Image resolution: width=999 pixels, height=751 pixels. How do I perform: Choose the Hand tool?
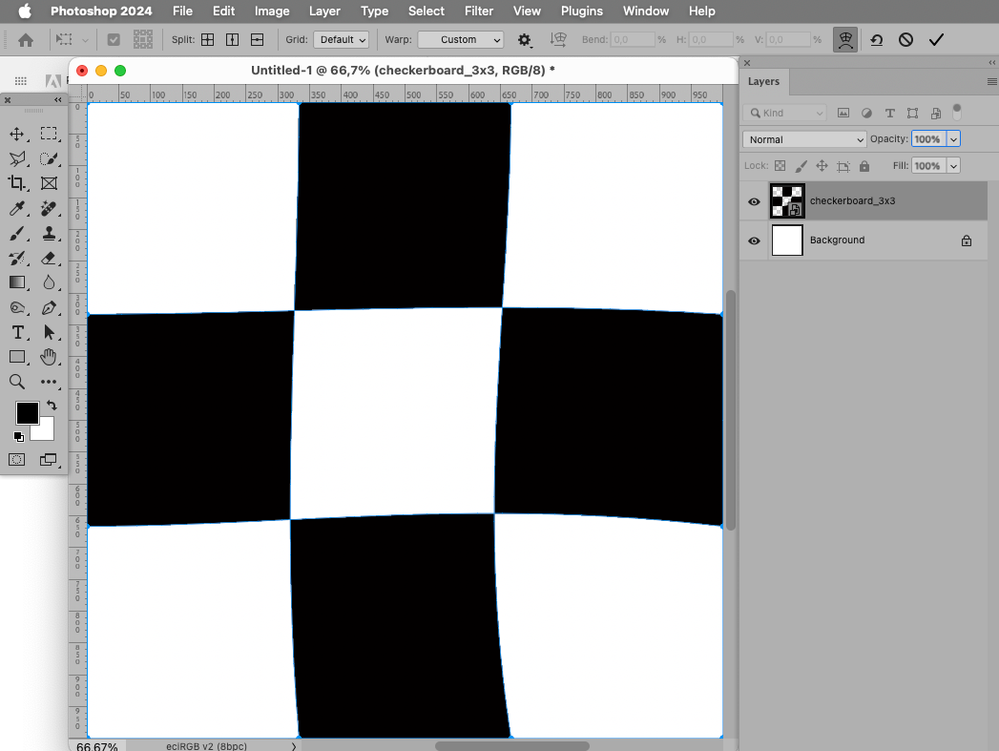tap(49, 357)
